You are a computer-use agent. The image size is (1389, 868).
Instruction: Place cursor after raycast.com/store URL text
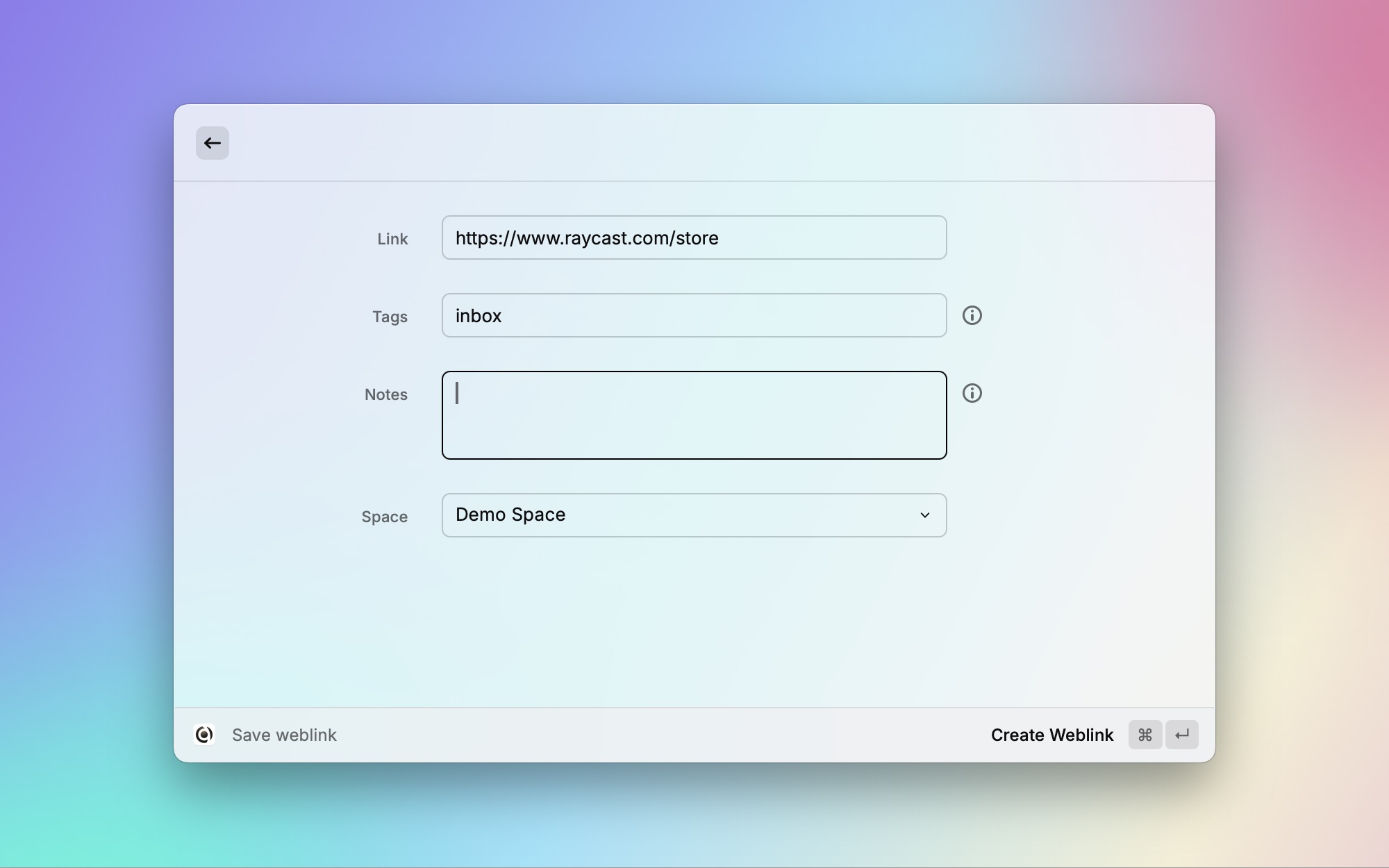click(x=721, y=238)
